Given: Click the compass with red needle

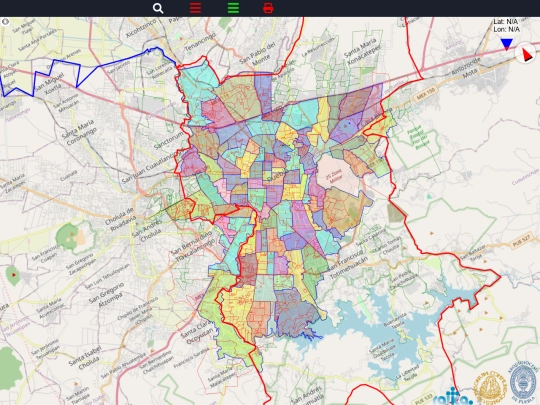Looking at the screenshot, I should (526, 53).
